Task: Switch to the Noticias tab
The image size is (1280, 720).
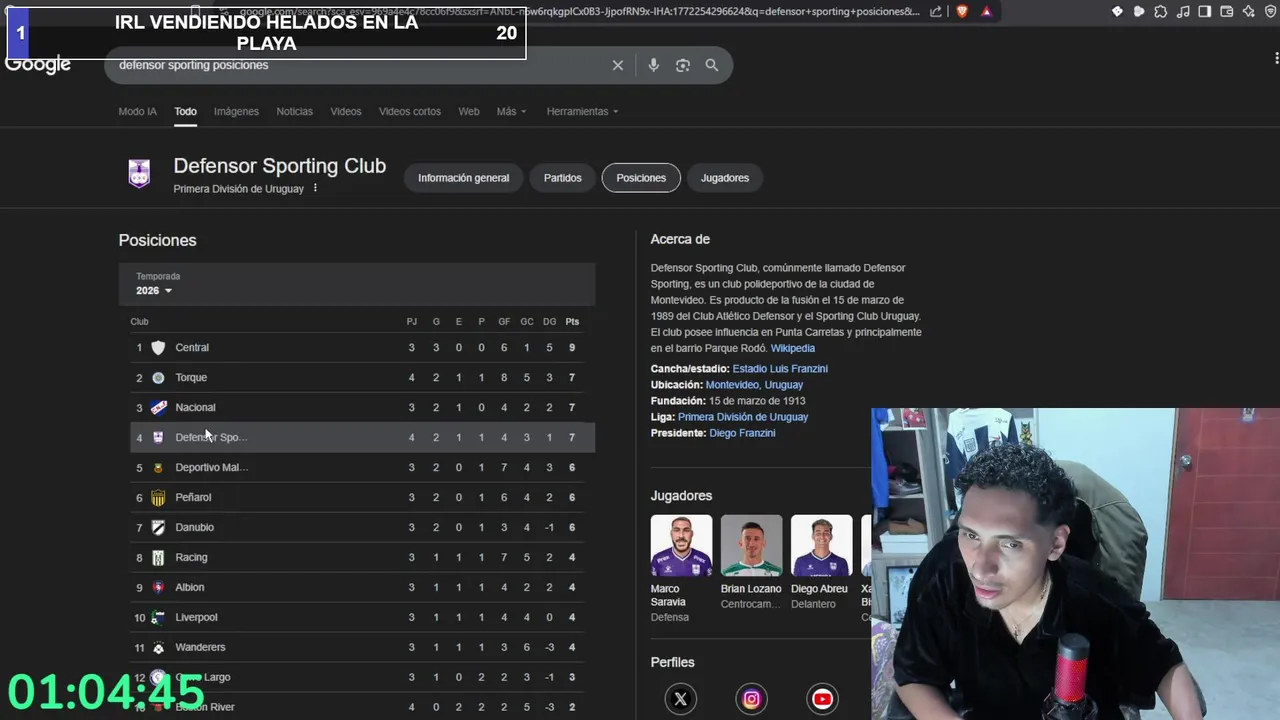Action: point(295,111)
